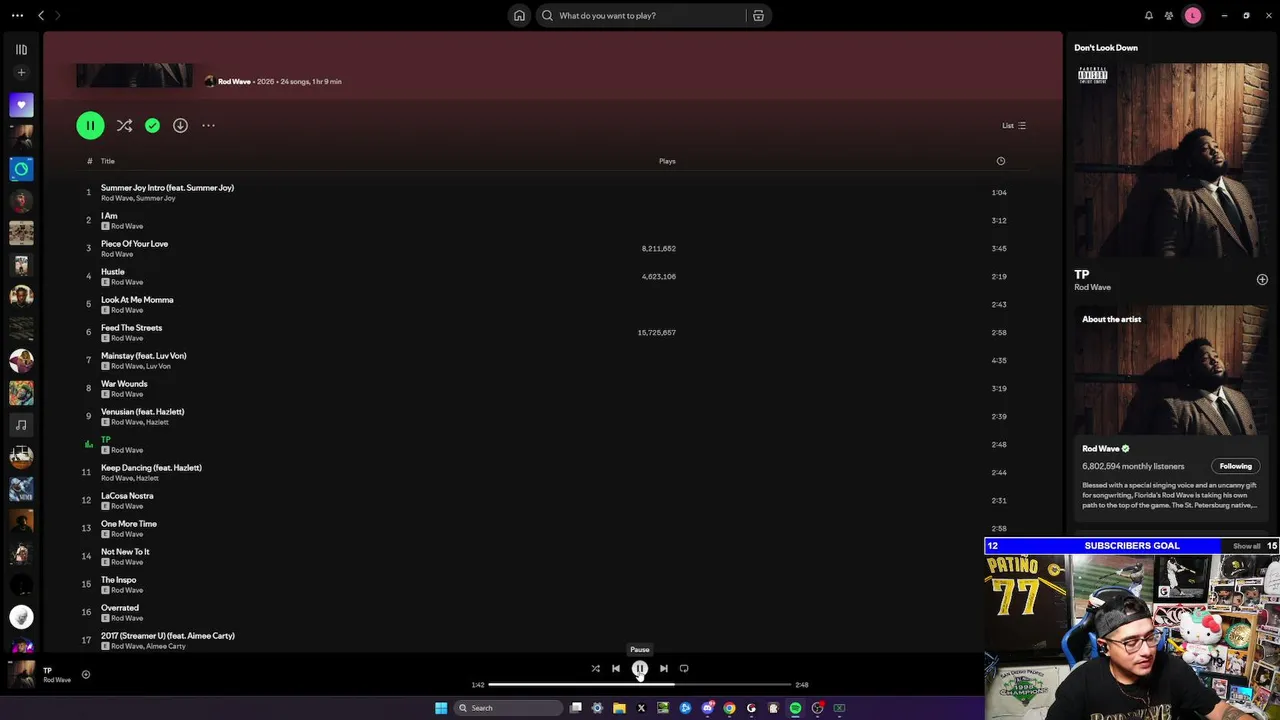Open the pink profile avatar menu
This screenshot has height=720, width=1280.
pyautogui.click(x=1192, y=15)
